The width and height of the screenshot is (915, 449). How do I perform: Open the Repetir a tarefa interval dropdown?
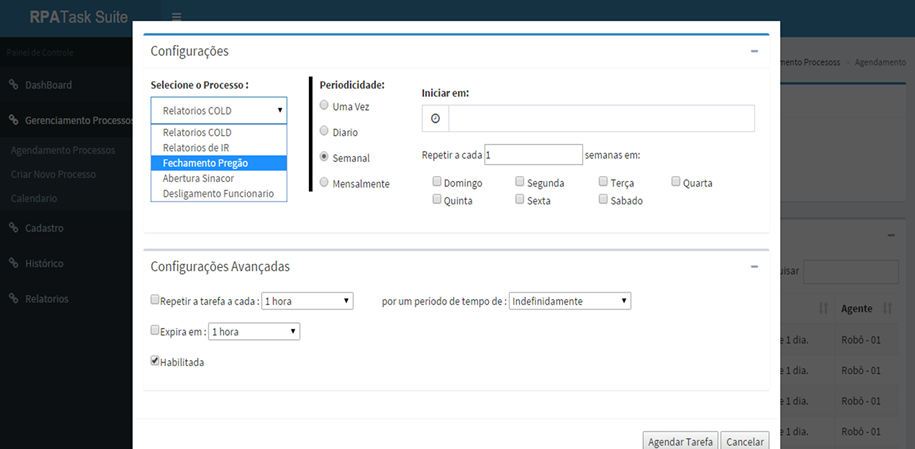(x=307, y=300)
